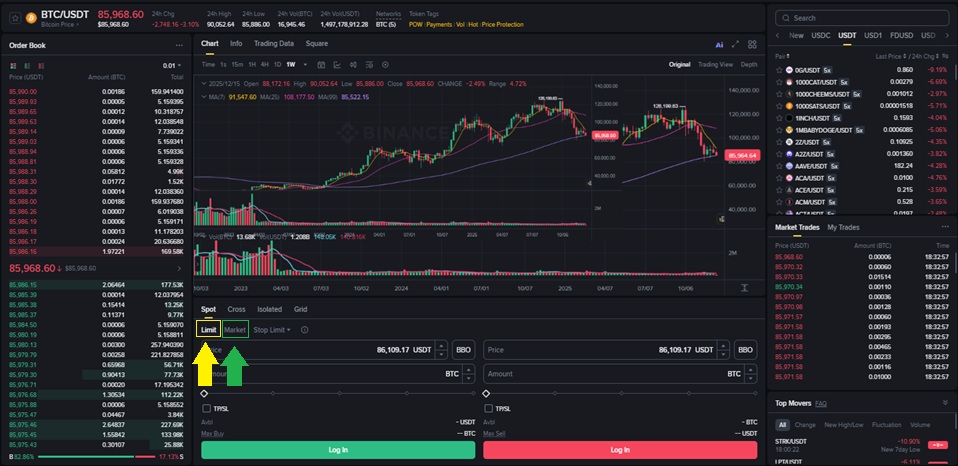Select the Depth chart mode
The width and height of the screenshot is (958, 466).
[748, 65]
